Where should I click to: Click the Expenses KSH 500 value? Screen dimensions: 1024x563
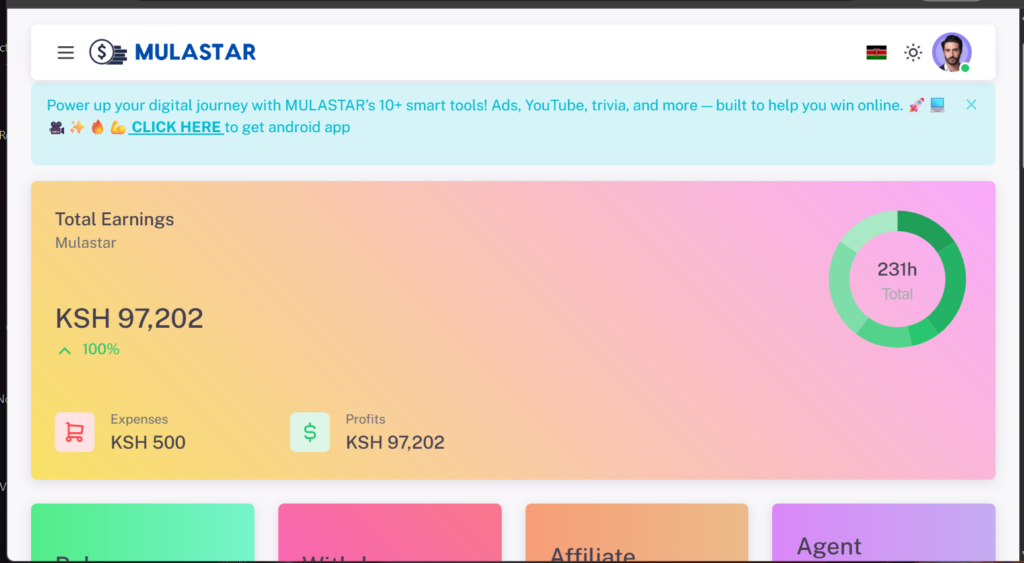pyautogui.click(x=148, y=442)
